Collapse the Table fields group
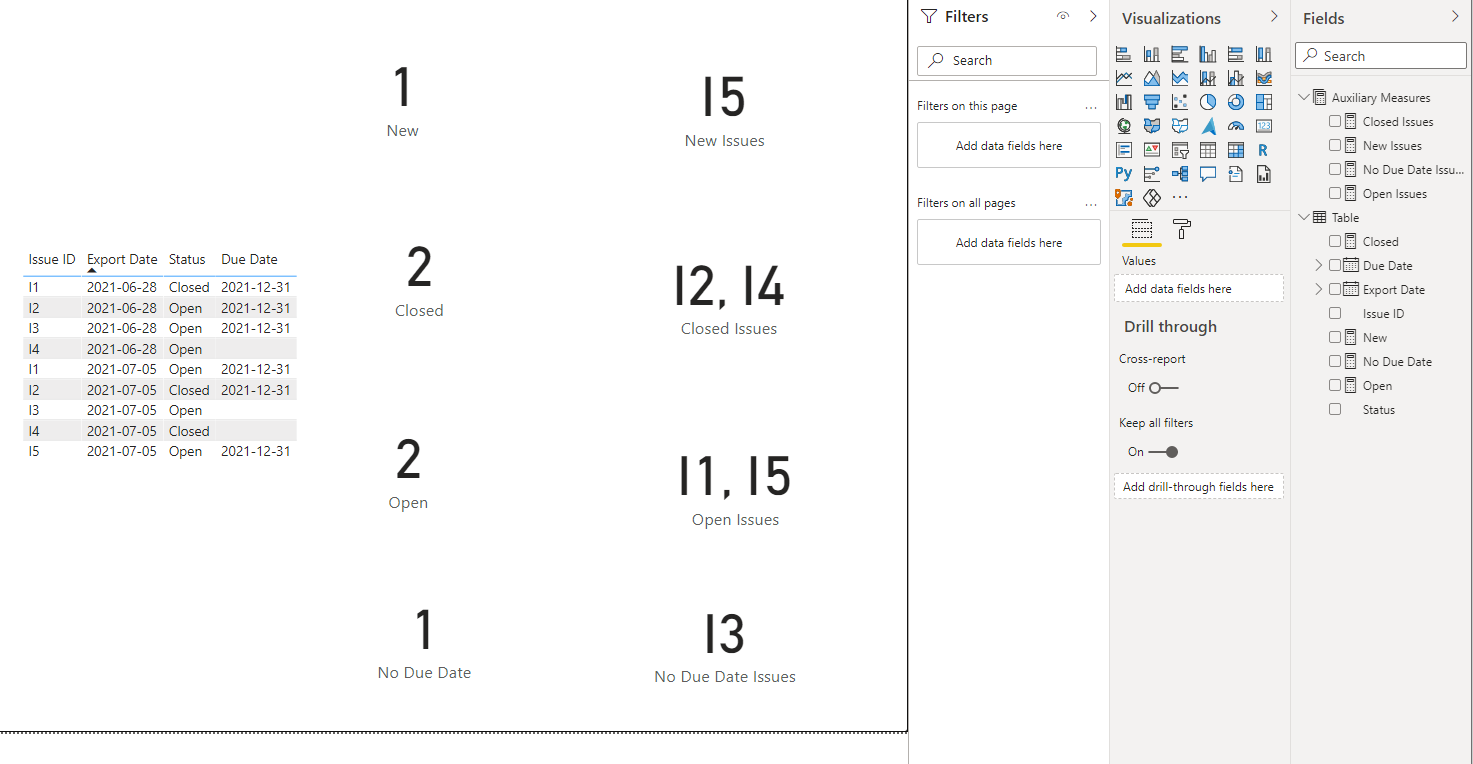The width and height of the screenshot is (1473, 764). coord(1304,218)
